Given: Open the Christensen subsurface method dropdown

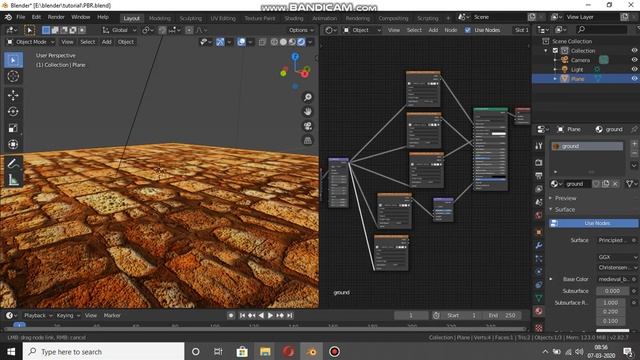Looking at the screenshot, I should [x=617, y=268].
